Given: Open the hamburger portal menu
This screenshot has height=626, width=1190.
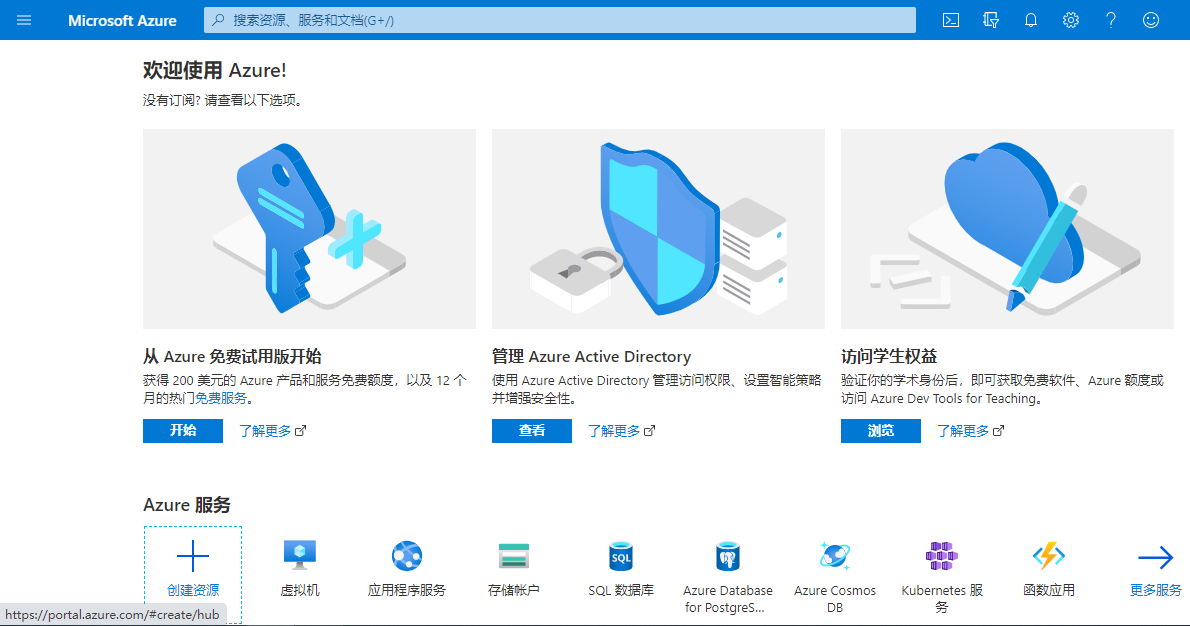Looking at the screenshot, I should click(24, 20).
